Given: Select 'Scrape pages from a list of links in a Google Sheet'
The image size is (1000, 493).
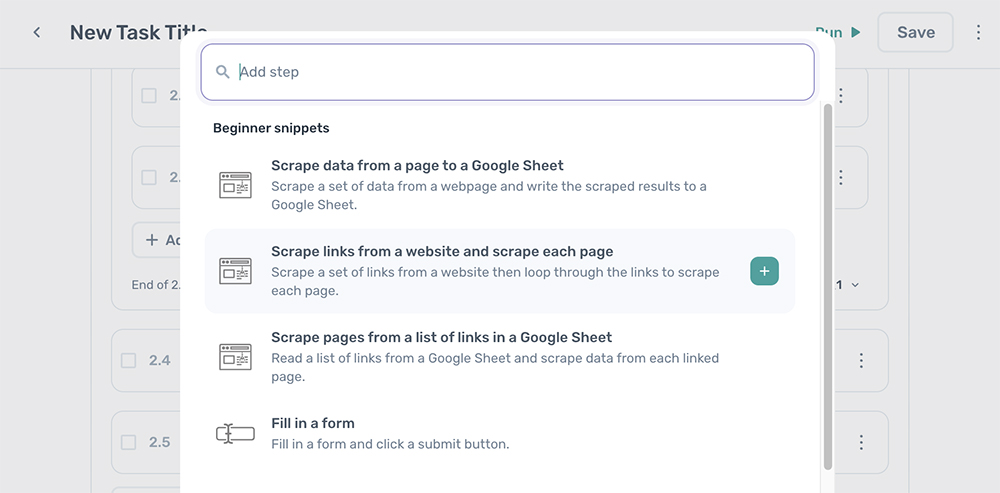Looking at the screenshot, I should pyautogui.click(x=500, y=357).
